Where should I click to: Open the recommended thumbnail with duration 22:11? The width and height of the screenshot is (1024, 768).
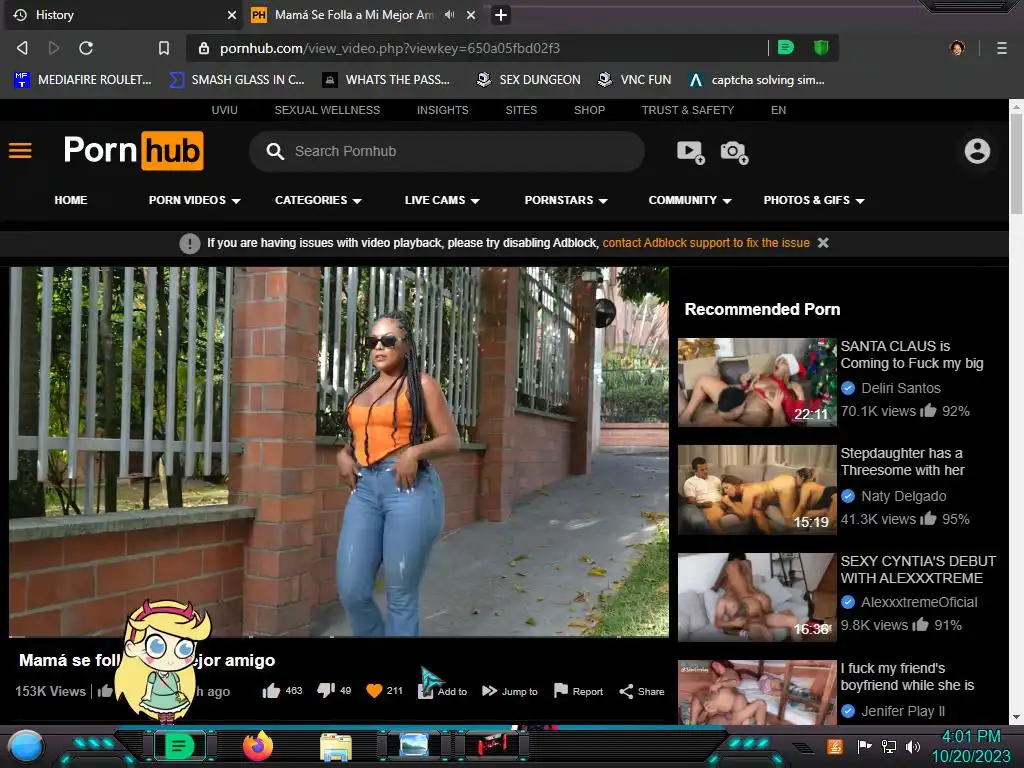click(x=757, y=382)
